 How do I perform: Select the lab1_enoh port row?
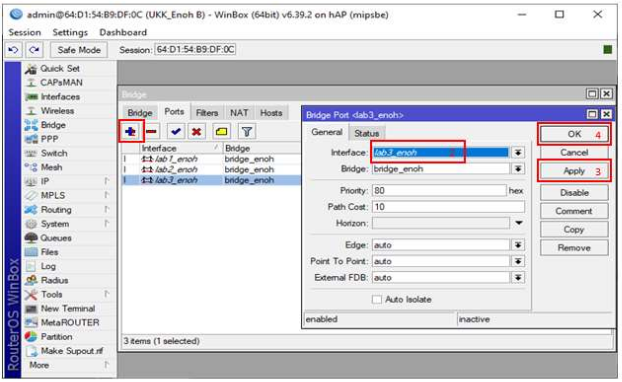(211, 159)
